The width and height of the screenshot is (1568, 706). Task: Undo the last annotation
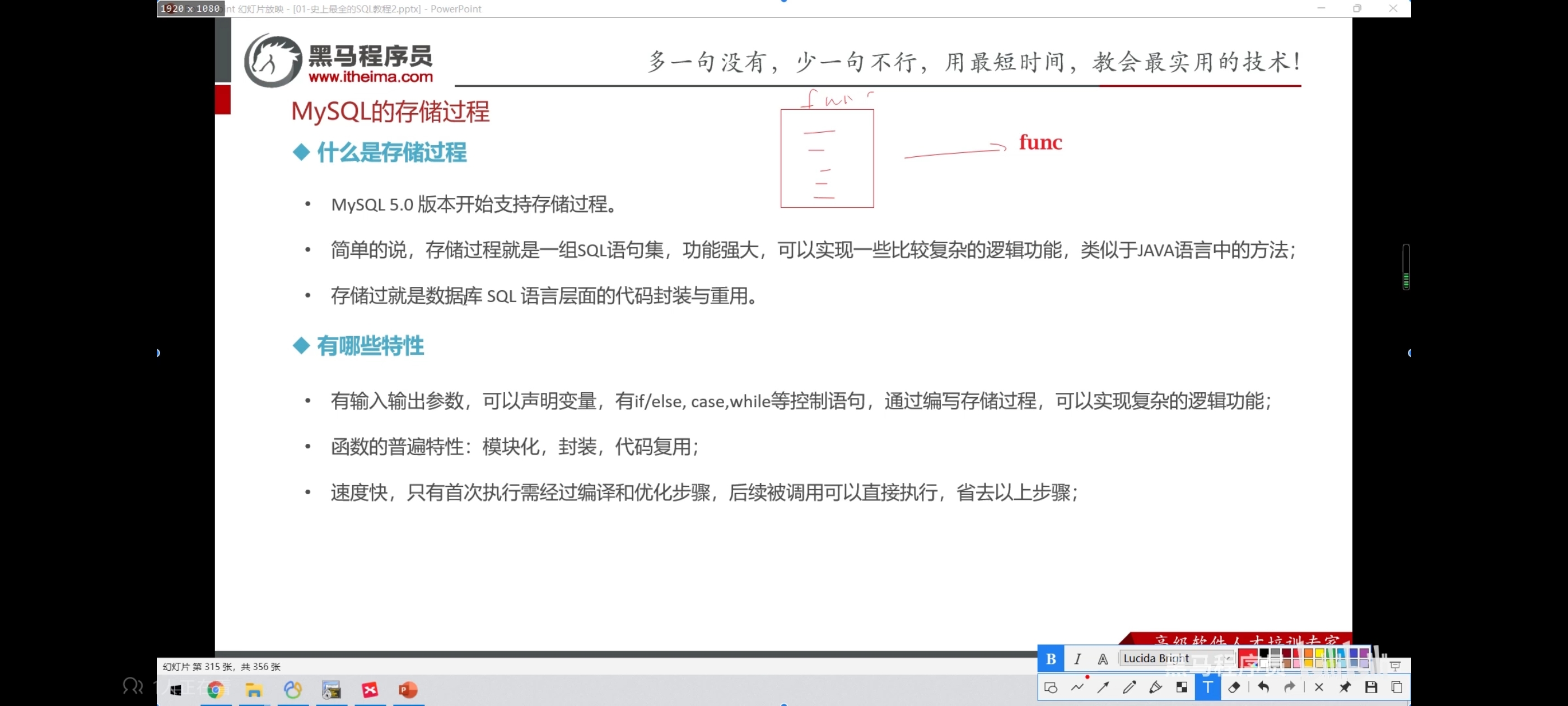(x=1263, y=687)
